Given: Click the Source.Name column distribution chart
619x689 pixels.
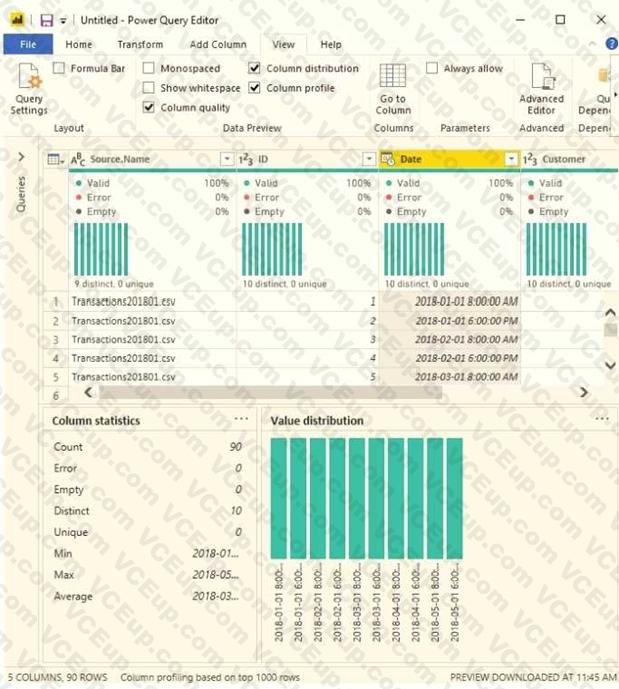Looking at the screenshot, I should [x=101, y=249].
